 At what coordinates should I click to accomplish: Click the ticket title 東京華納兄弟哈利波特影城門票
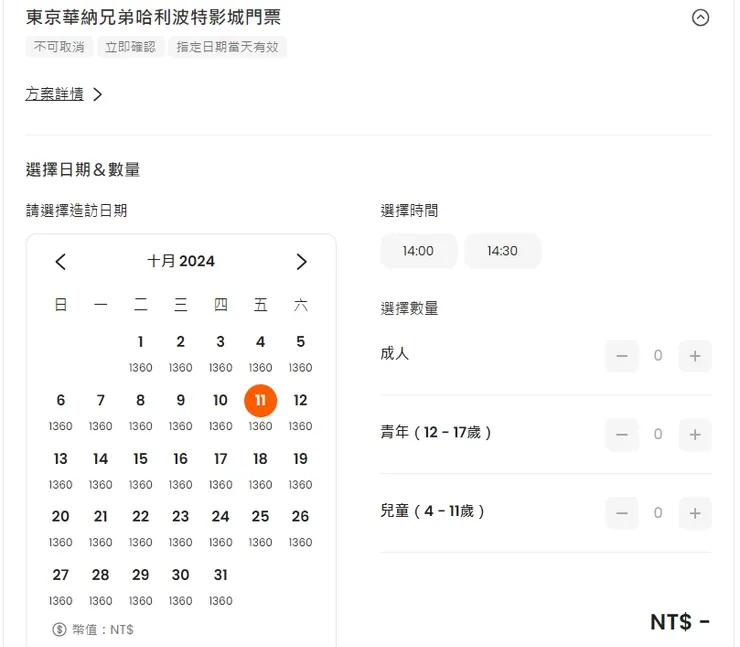click(x=153, y=17)
